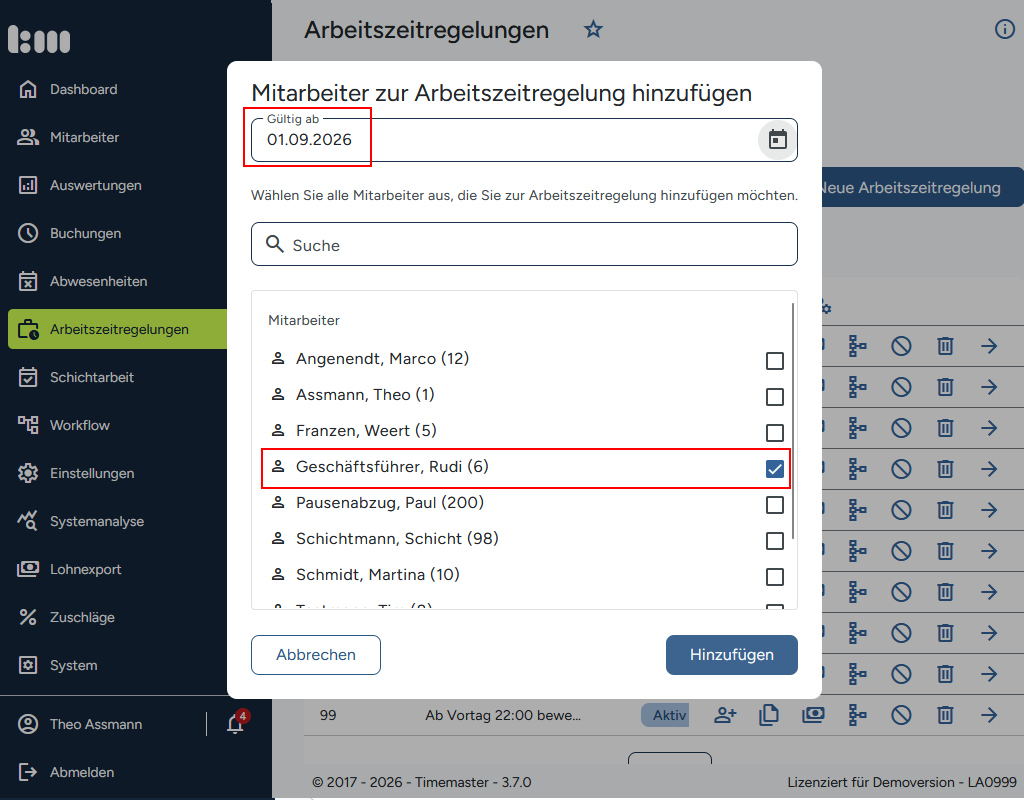Tick the checkbox for Schmidt, Martina (10)
The width and height of the screenshot is (1024, 800).
(775, 577)
